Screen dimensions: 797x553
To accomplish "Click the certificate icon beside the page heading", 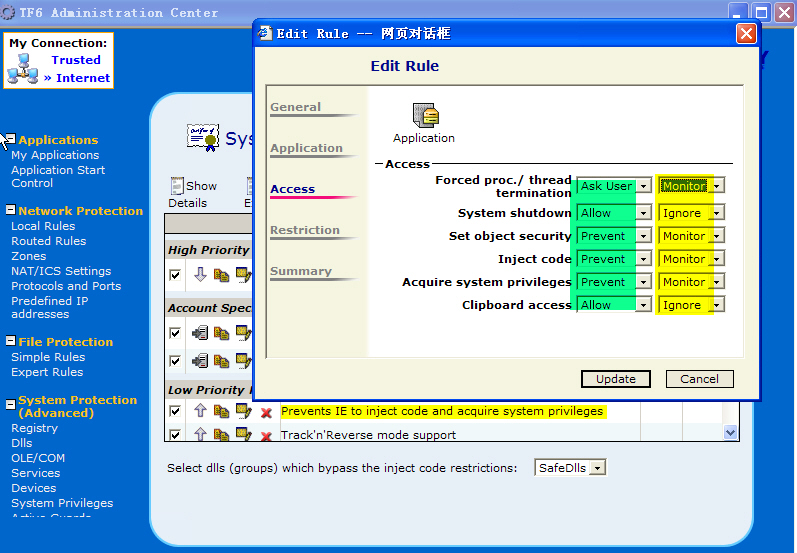I will [x=202, y=137].
